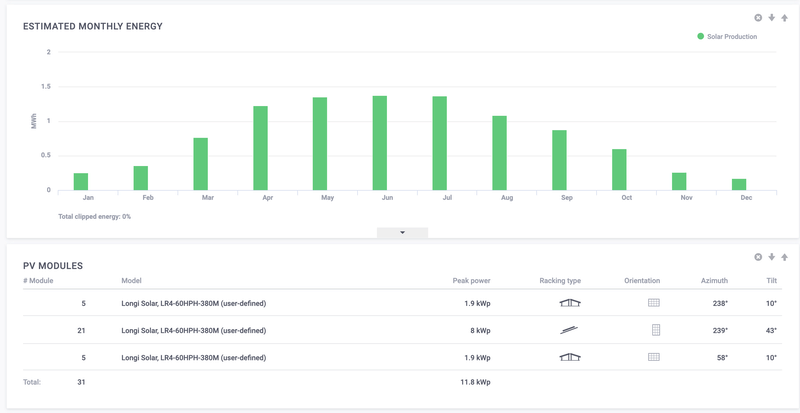Click landscape orientation icon in 238° row

pyautogui.click(x=654, y=303)
